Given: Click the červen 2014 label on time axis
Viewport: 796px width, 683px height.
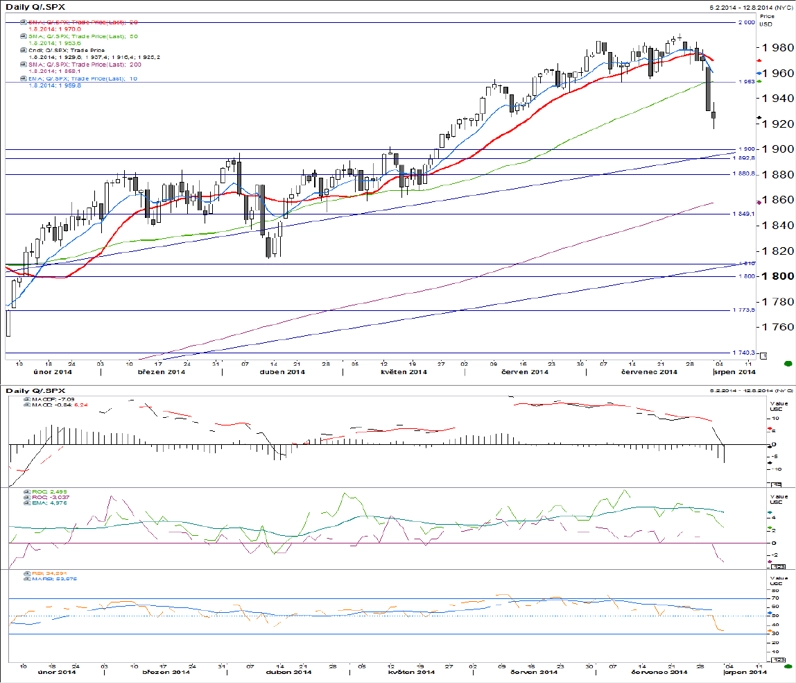Looking at the screenshot, I should (x=524, y=372).
